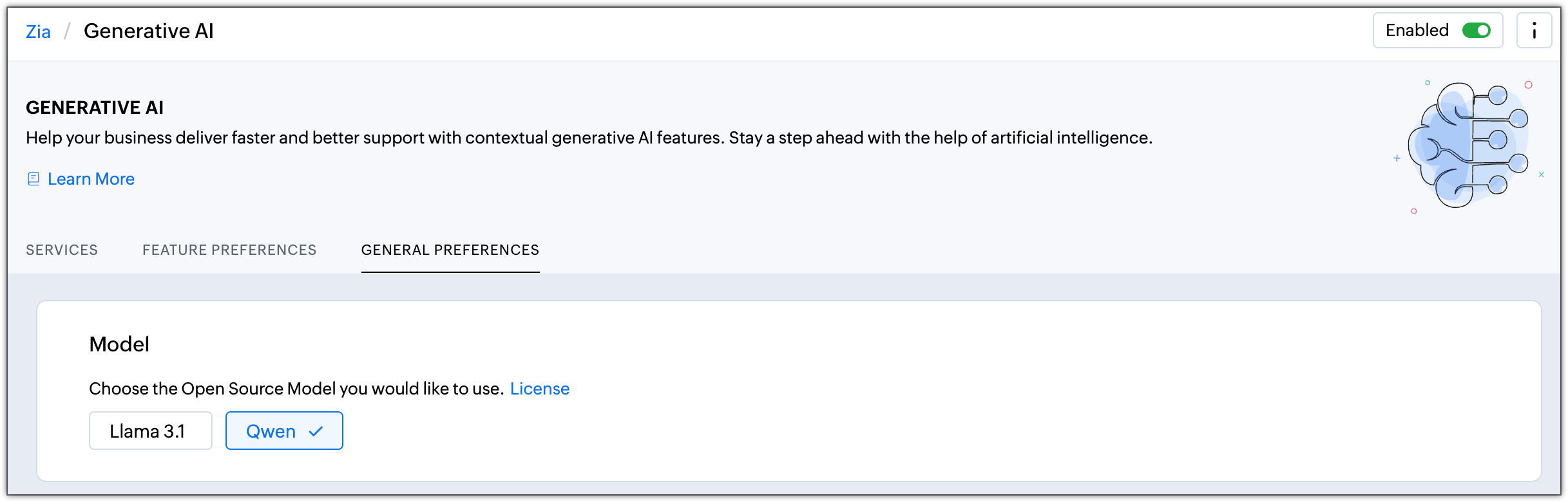Select the General Preferences tab
The image size is (1568, 502).
point(450,250)
